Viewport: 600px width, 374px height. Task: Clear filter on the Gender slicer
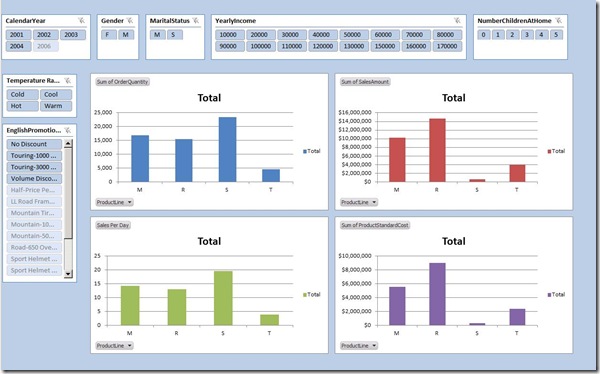click(130, 21)
